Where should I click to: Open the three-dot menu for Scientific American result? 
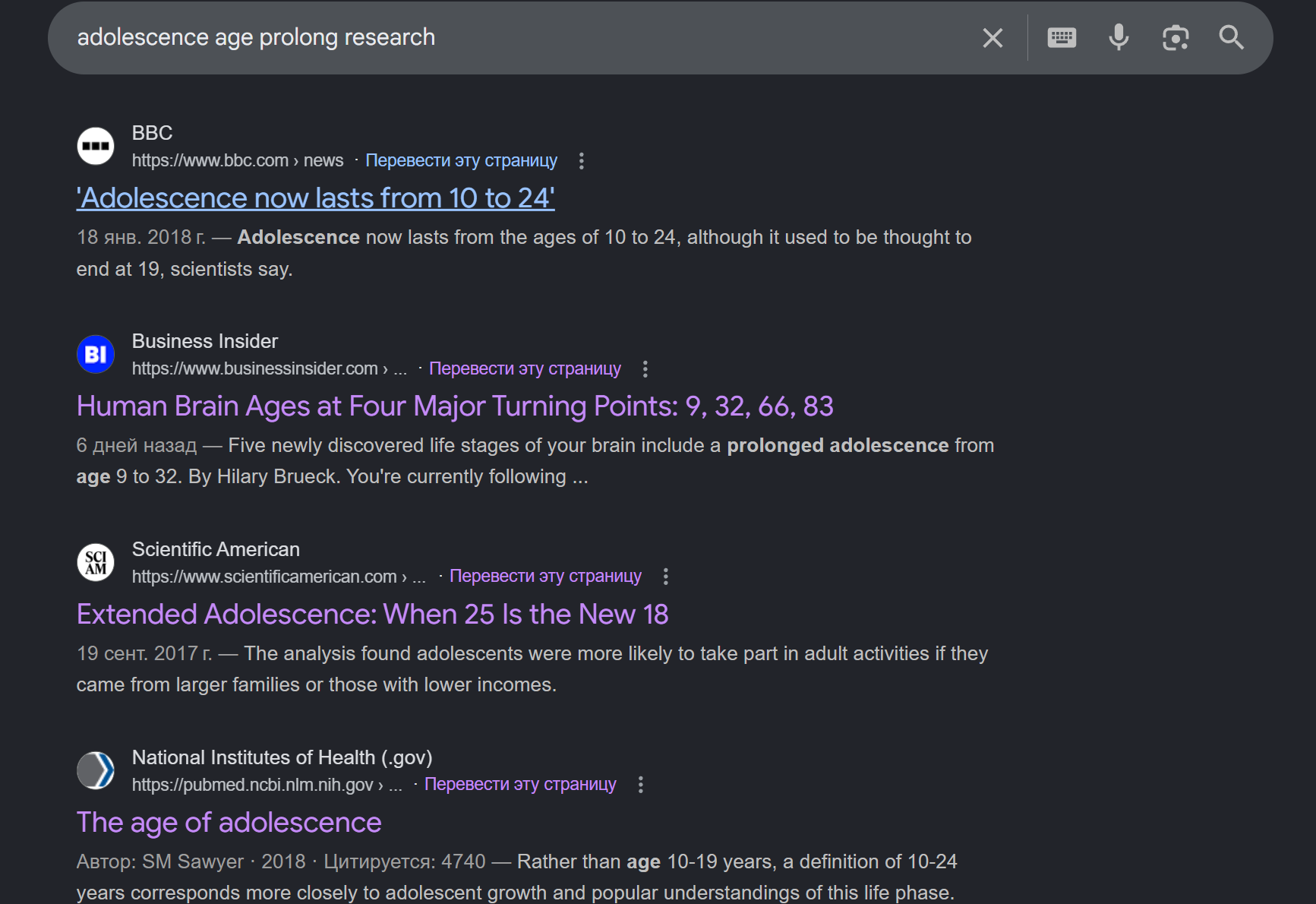tap(665, 577)
